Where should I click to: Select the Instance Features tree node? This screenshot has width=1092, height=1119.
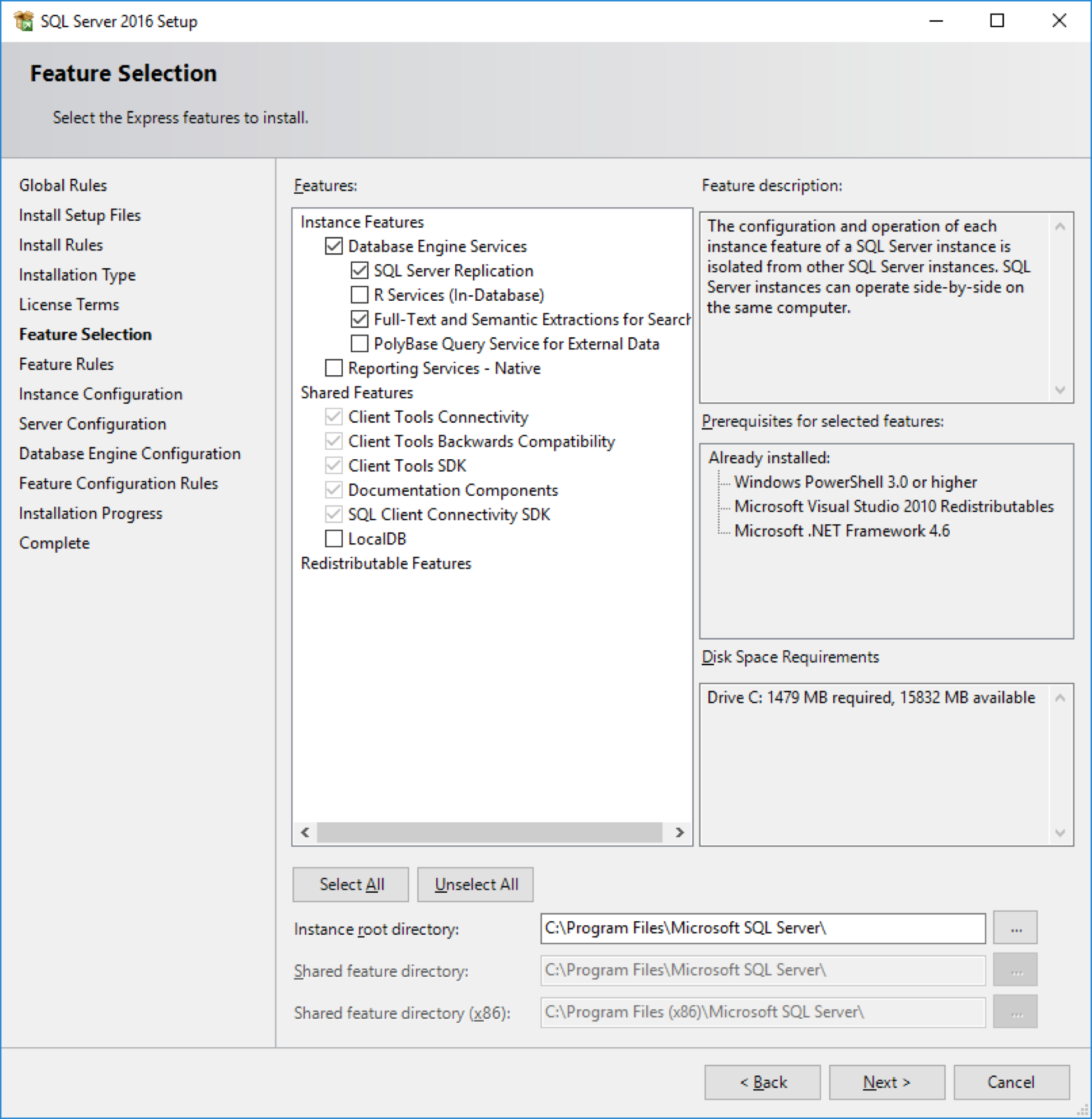tap(362, 222)
